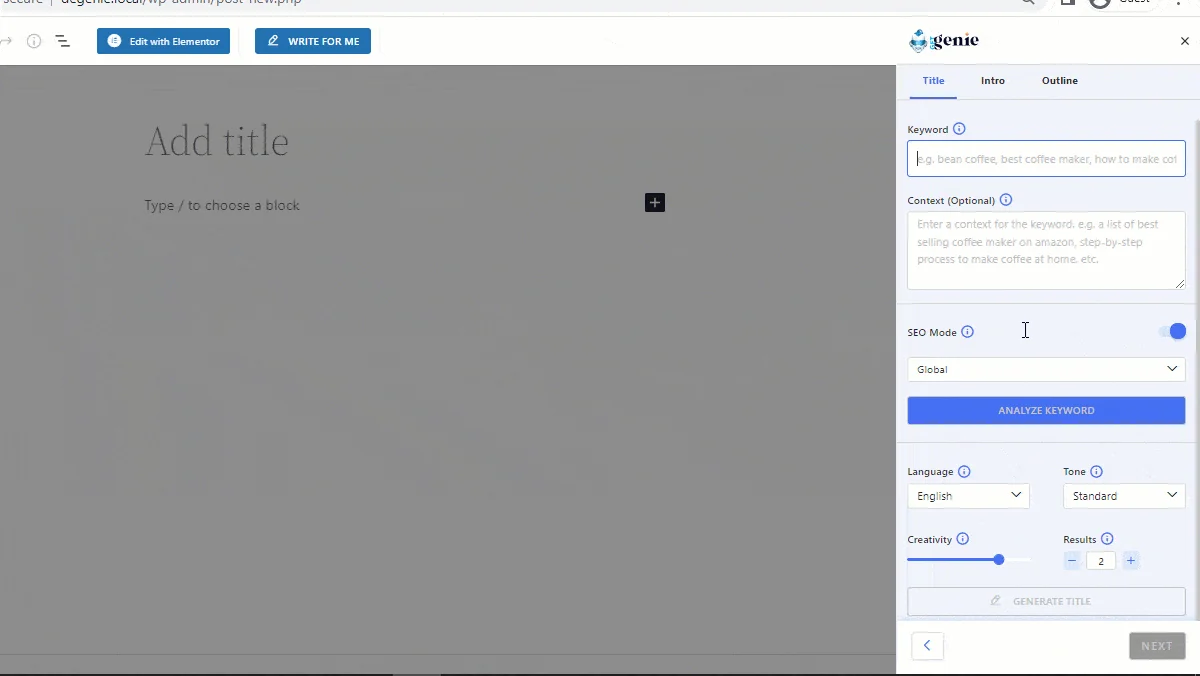Click the Keyword info icon
This screenshot has width=1200, height=676.
coord(959,129)
